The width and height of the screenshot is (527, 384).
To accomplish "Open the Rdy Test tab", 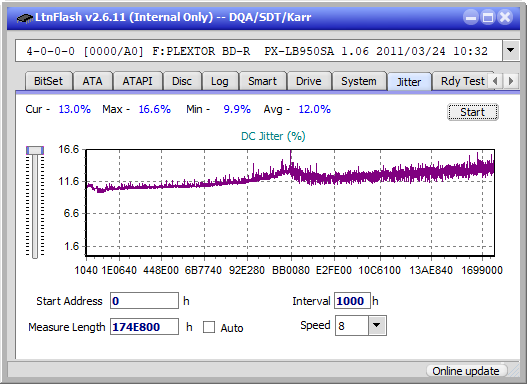I will point(462,81).
